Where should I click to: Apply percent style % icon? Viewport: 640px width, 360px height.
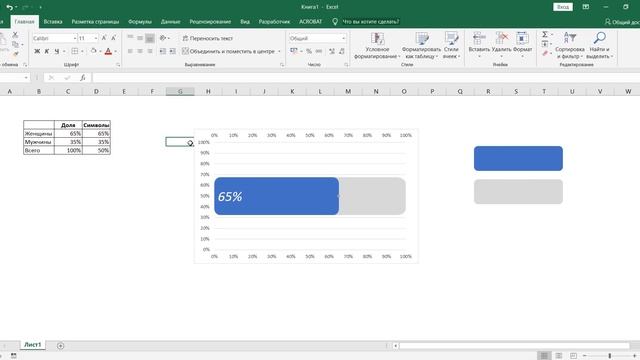pos(309,51)
